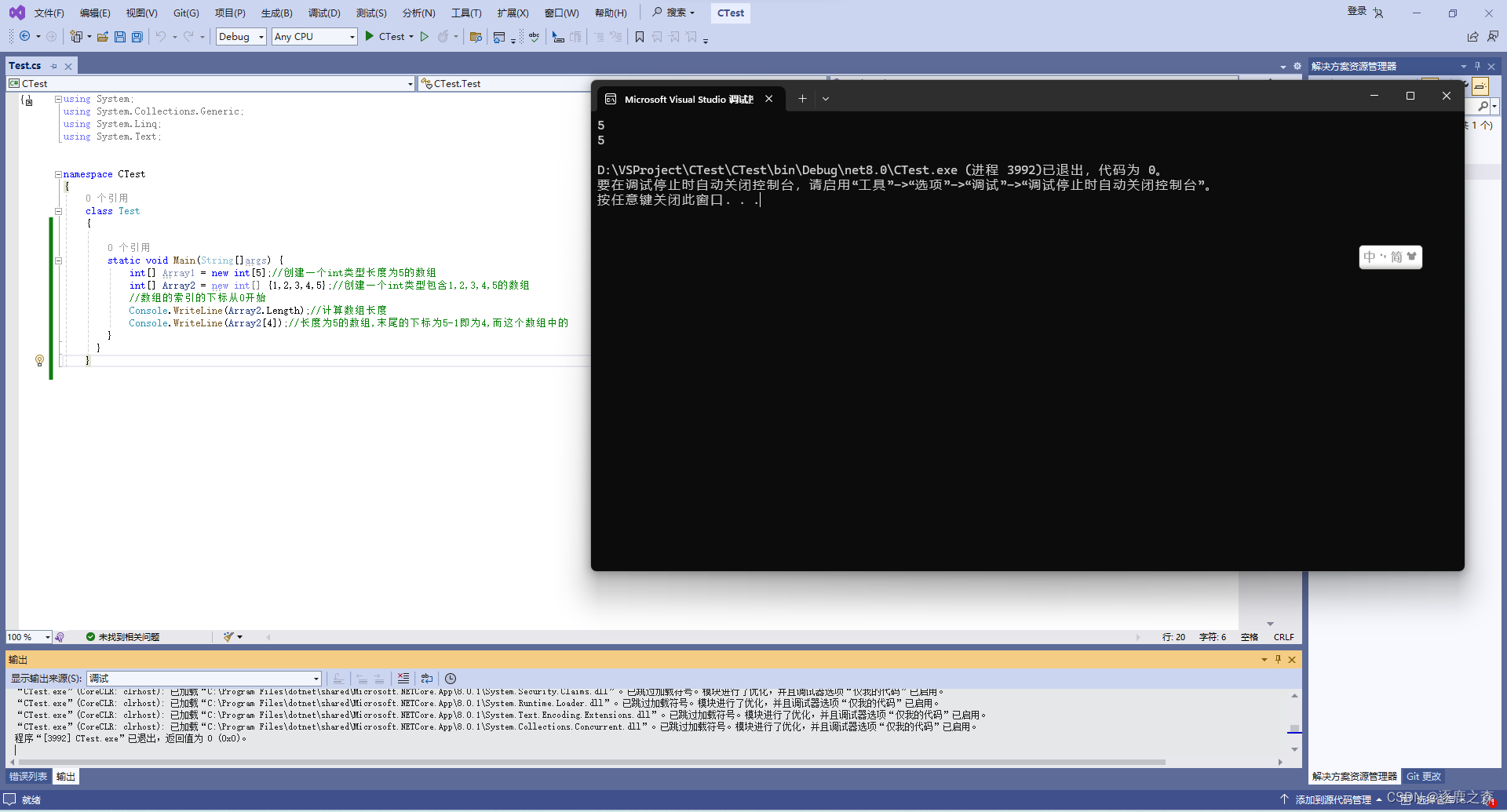This screenshot has width=1507, height=812.
Task: Toggle timestamps with the clock icon
Action: coord(451,678)
